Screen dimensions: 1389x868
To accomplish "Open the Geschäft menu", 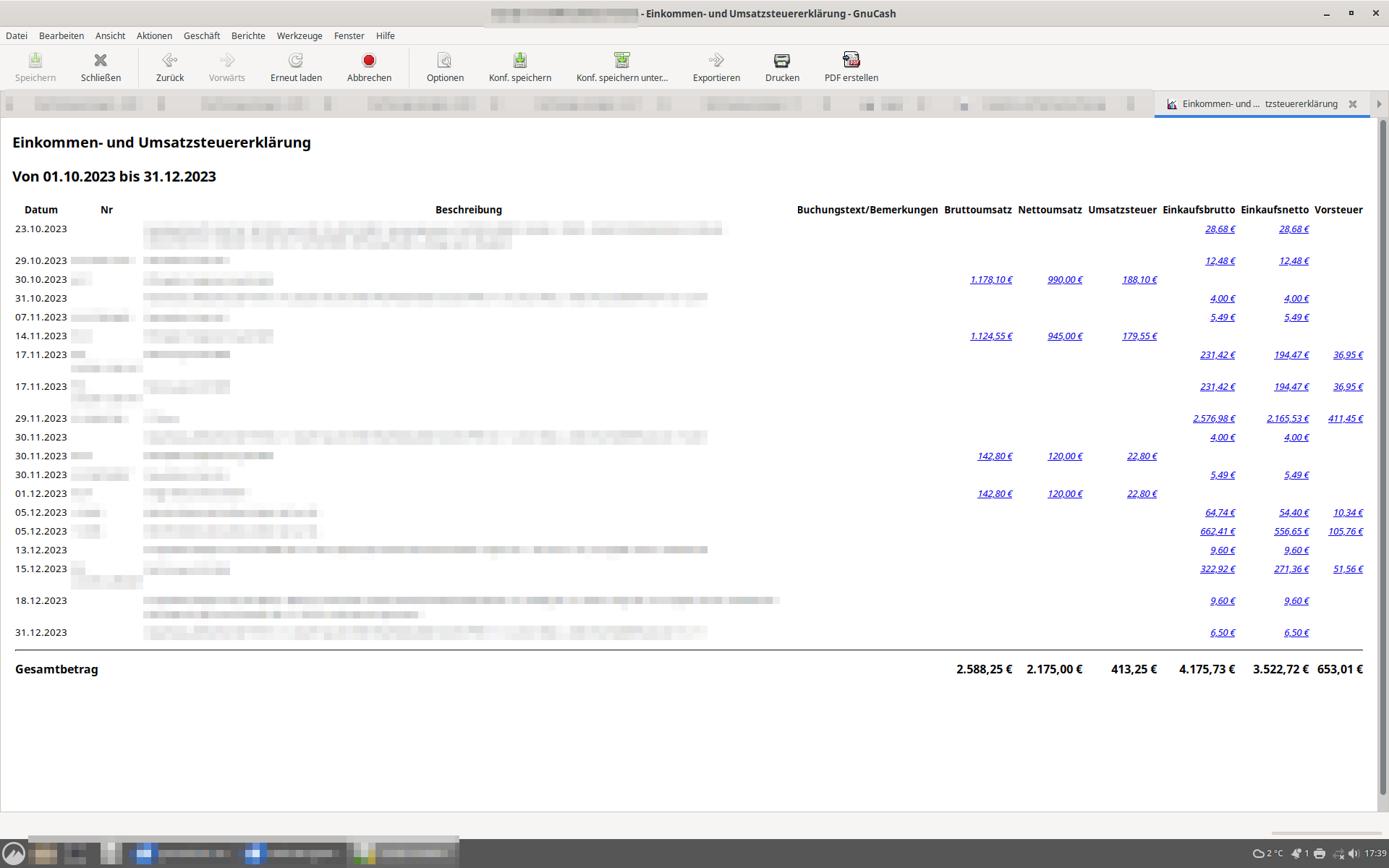I will [201, 35].
